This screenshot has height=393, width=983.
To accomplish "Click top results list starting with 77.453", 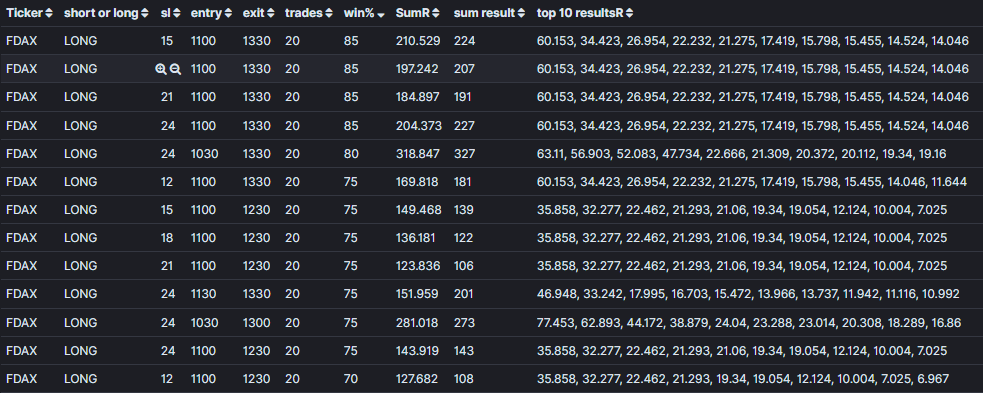I will coord(749,323).
